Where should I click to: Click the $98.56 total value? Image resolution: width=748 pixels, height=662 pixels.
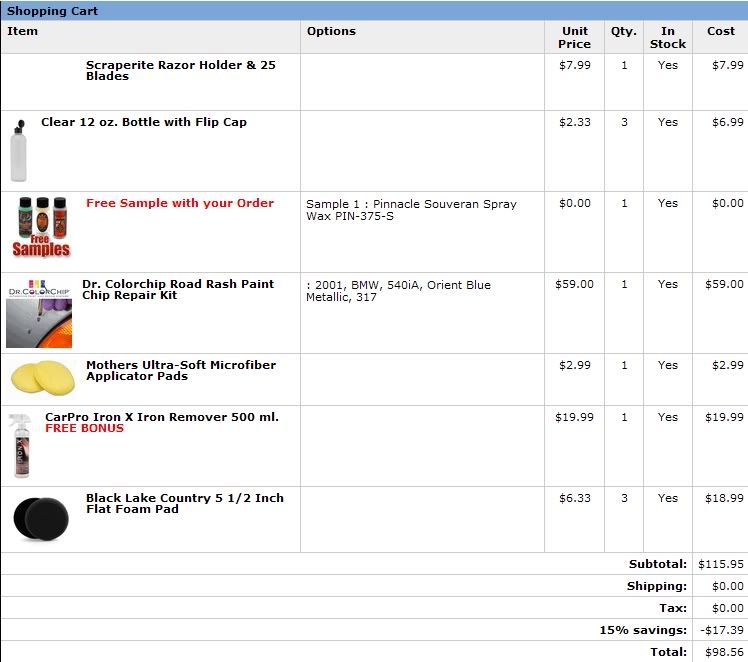coord(724,652)
